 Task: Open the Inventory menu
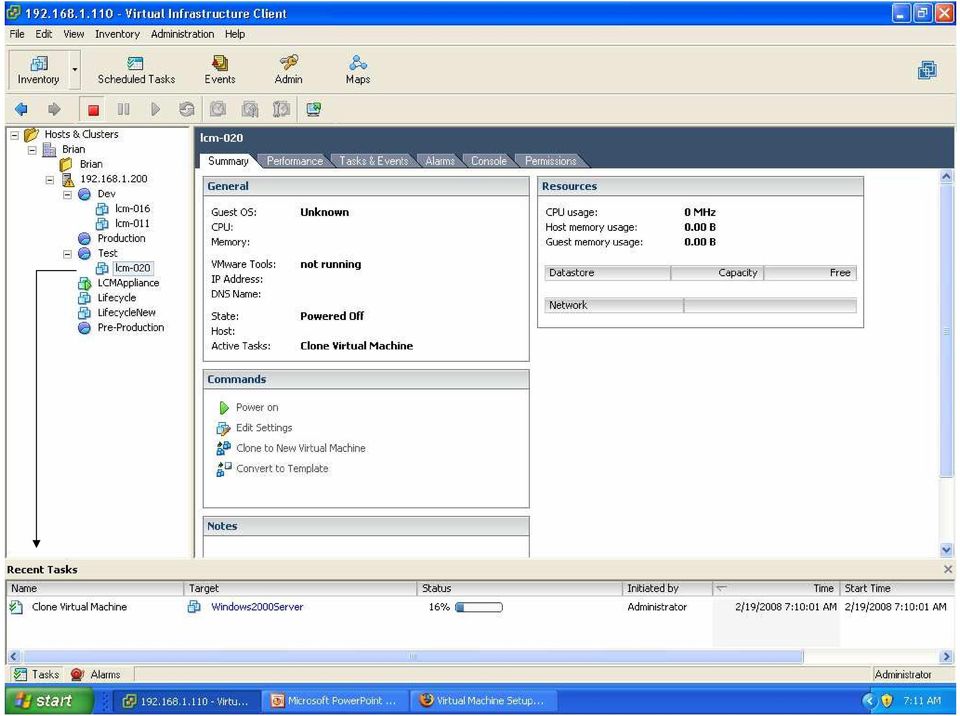pos(117,34)
